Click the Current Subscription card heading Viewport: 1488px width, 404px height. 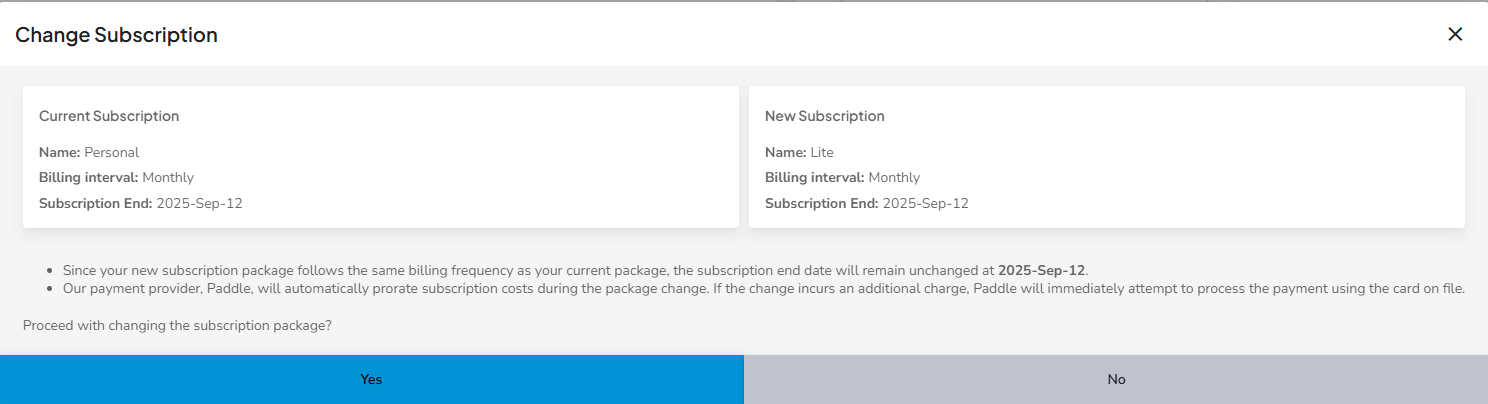click(109, 116)
